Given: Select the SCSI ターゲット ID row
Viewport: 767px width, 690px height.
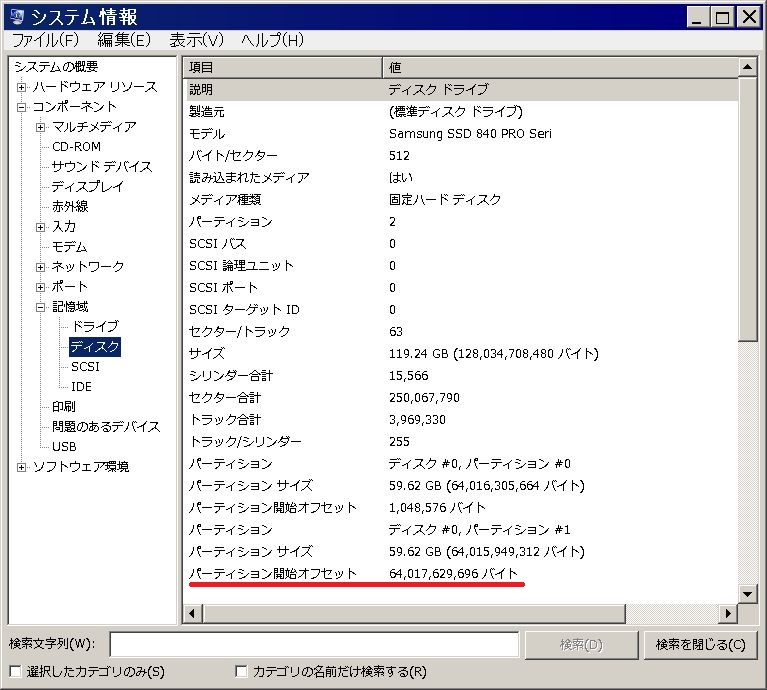Looking at the screenshot, I should click(x=461, y=310).
